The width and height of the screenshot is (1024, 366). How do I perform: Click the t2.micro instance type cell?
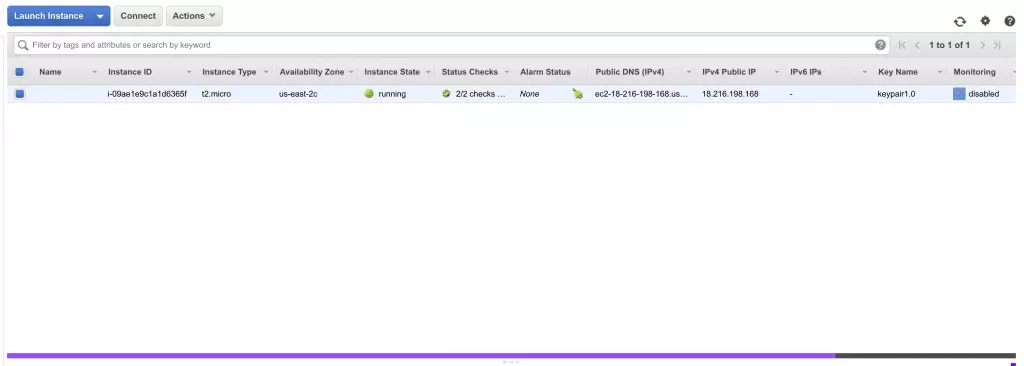pos(216,94)
